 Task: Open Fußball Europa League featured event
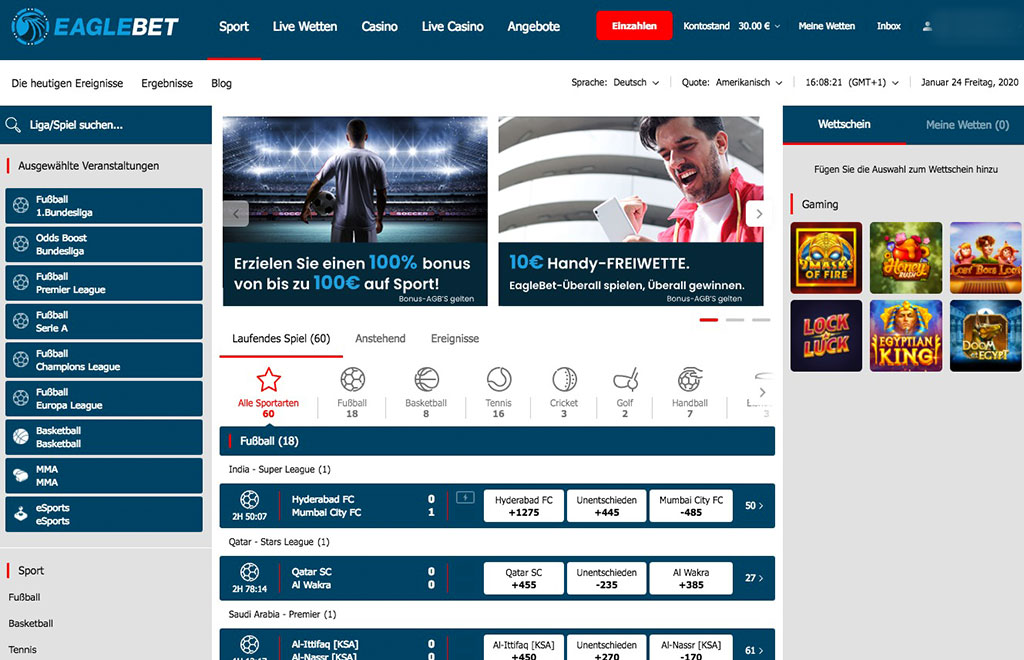(x=104, y=398)
